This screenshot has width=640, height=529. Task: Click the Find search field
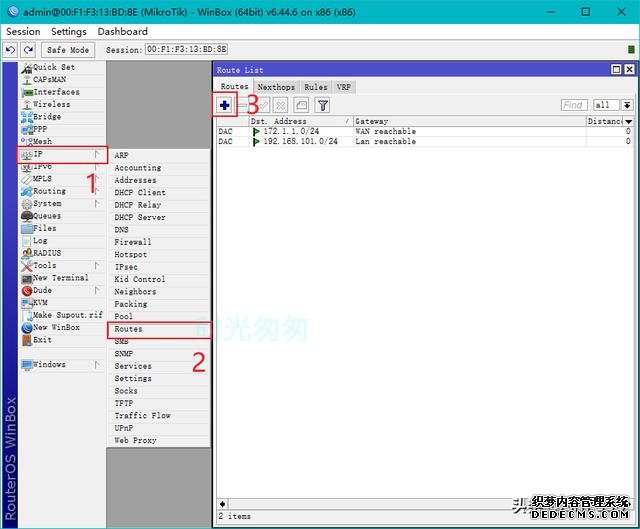pos(574,105)
